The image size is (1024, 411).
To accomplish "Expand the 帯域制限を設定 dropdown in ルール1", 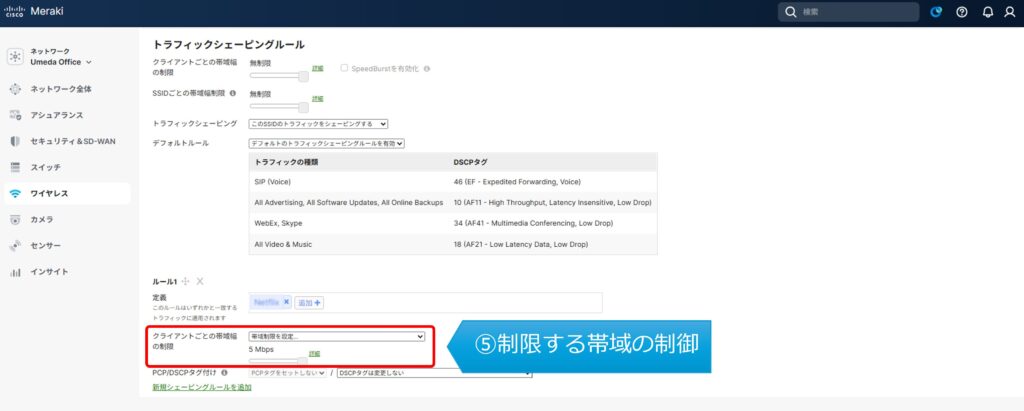I will (x=337, y=337).
